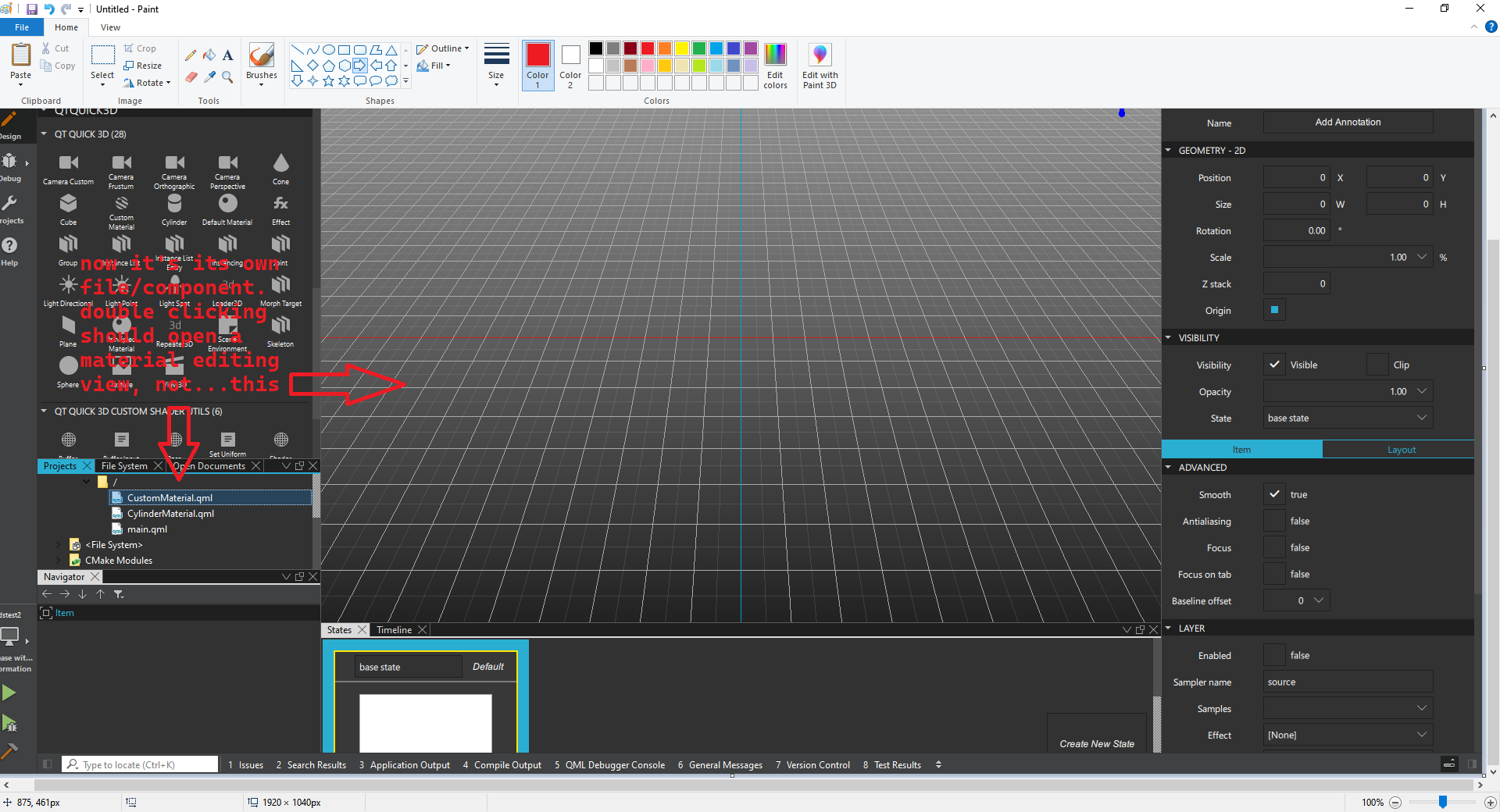Toggle the Antialiasing checkbox
1500x812 pixels.
click(x=1274, y=522)
